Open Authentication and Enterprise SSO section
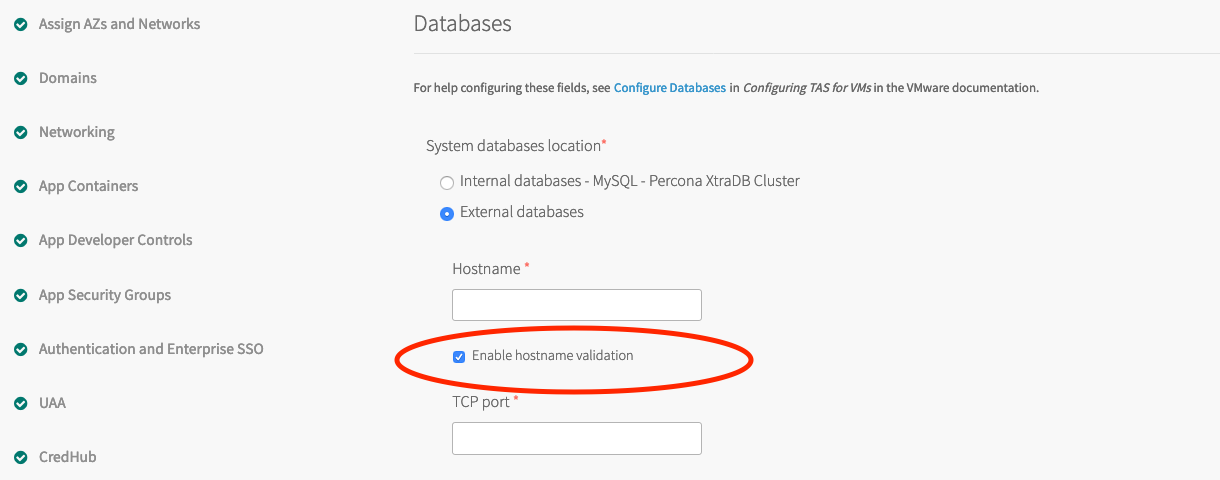1220x480 pixels. point(151,349)
